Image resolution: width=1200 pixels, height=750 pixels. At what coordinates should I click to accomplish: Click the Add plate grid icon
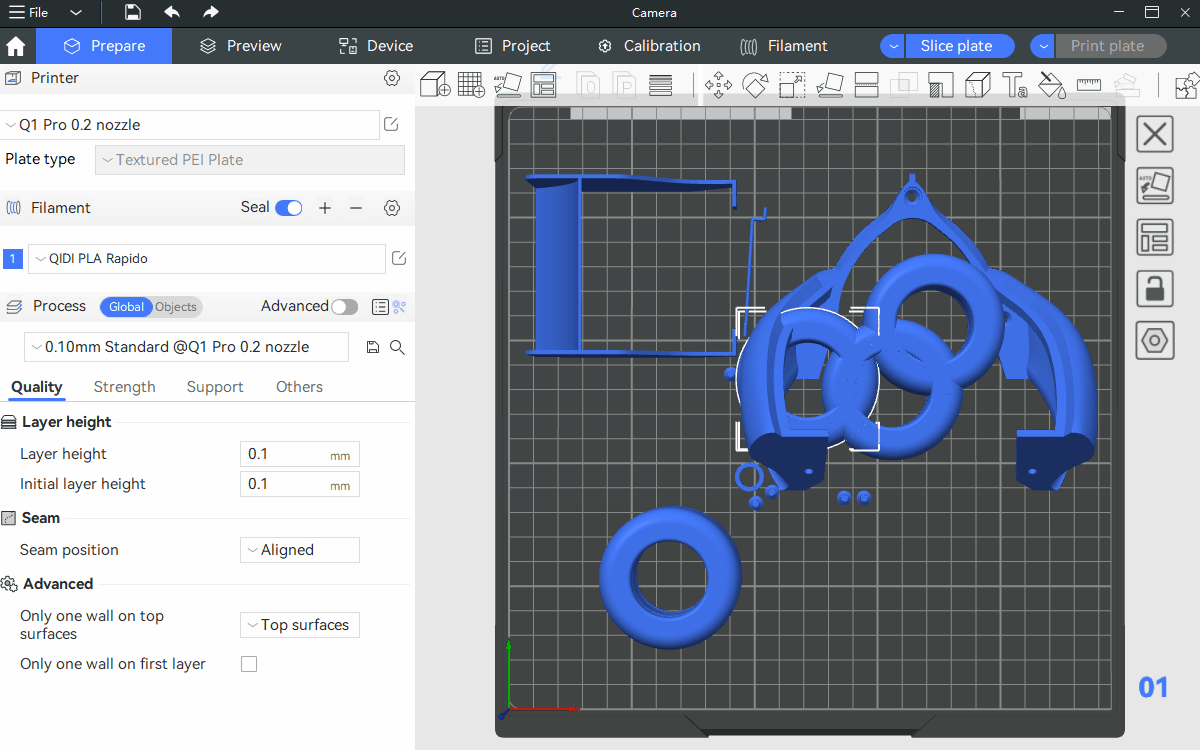coord(471,85)
